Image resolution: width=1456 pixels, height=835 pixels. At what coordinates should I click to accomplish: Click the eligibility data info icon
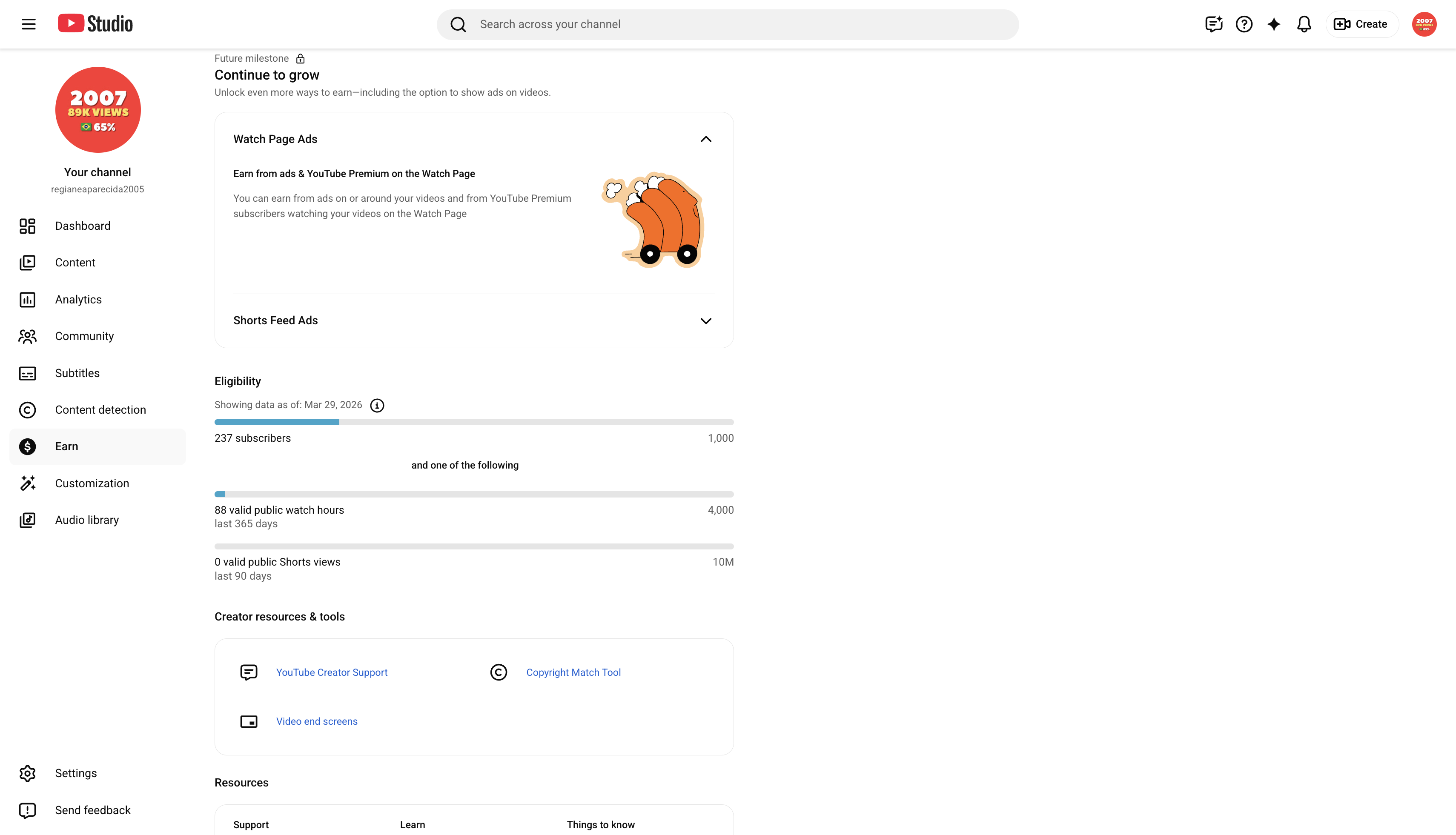tap(377, 406)
